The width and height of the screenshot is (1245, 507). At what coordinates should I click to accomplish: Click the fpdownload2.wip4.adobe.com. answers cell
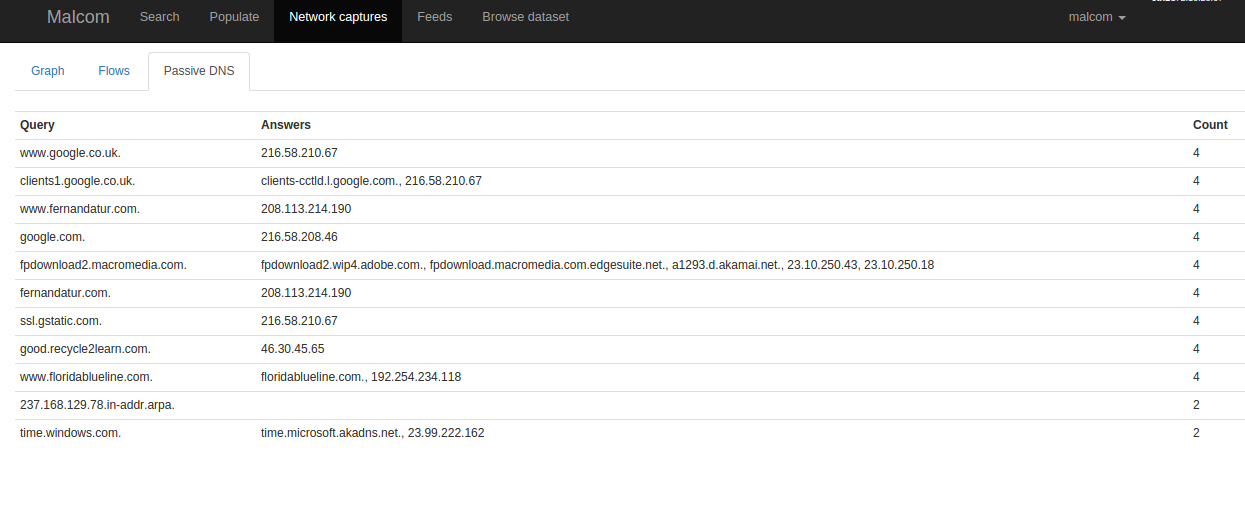click(x=597, y=265)
